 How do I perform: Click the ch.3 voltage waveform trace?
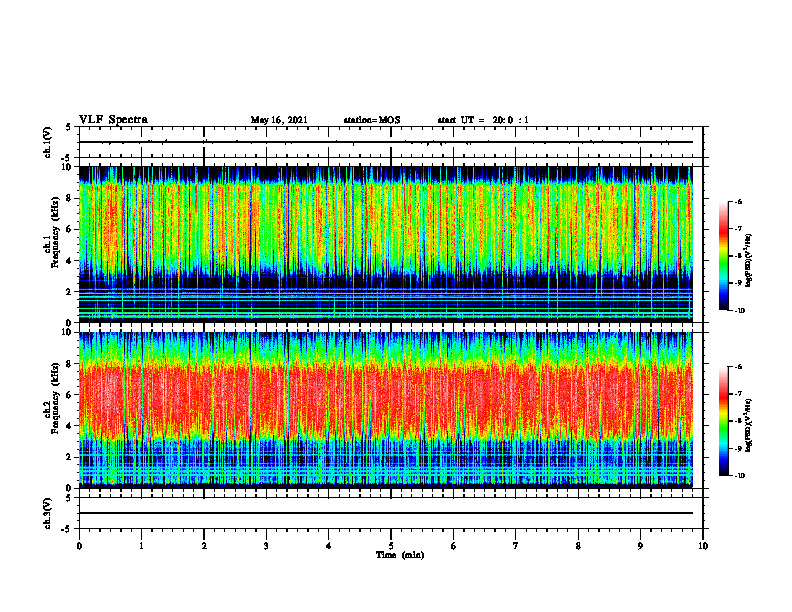pyautogui.click(x=386, y=513)
